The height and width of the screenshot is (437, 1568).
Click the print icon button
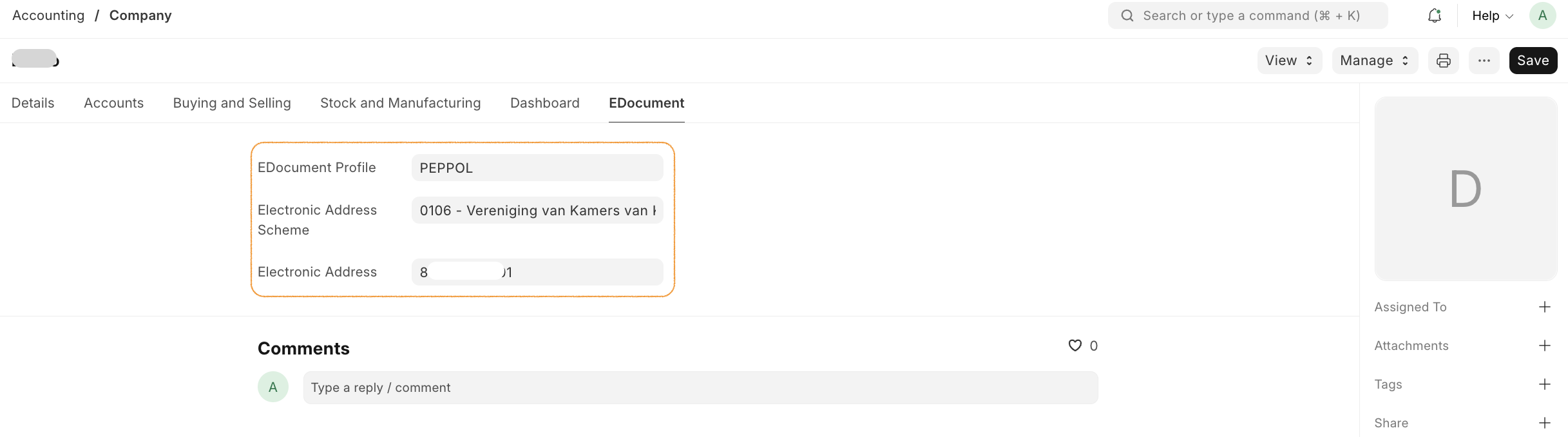[1444, 61]
